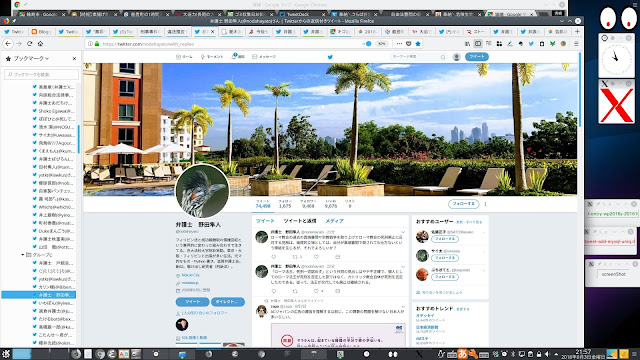Open the Firefox hamburger menu
This screenshot has height=360, width=640.
coord(576,44)
